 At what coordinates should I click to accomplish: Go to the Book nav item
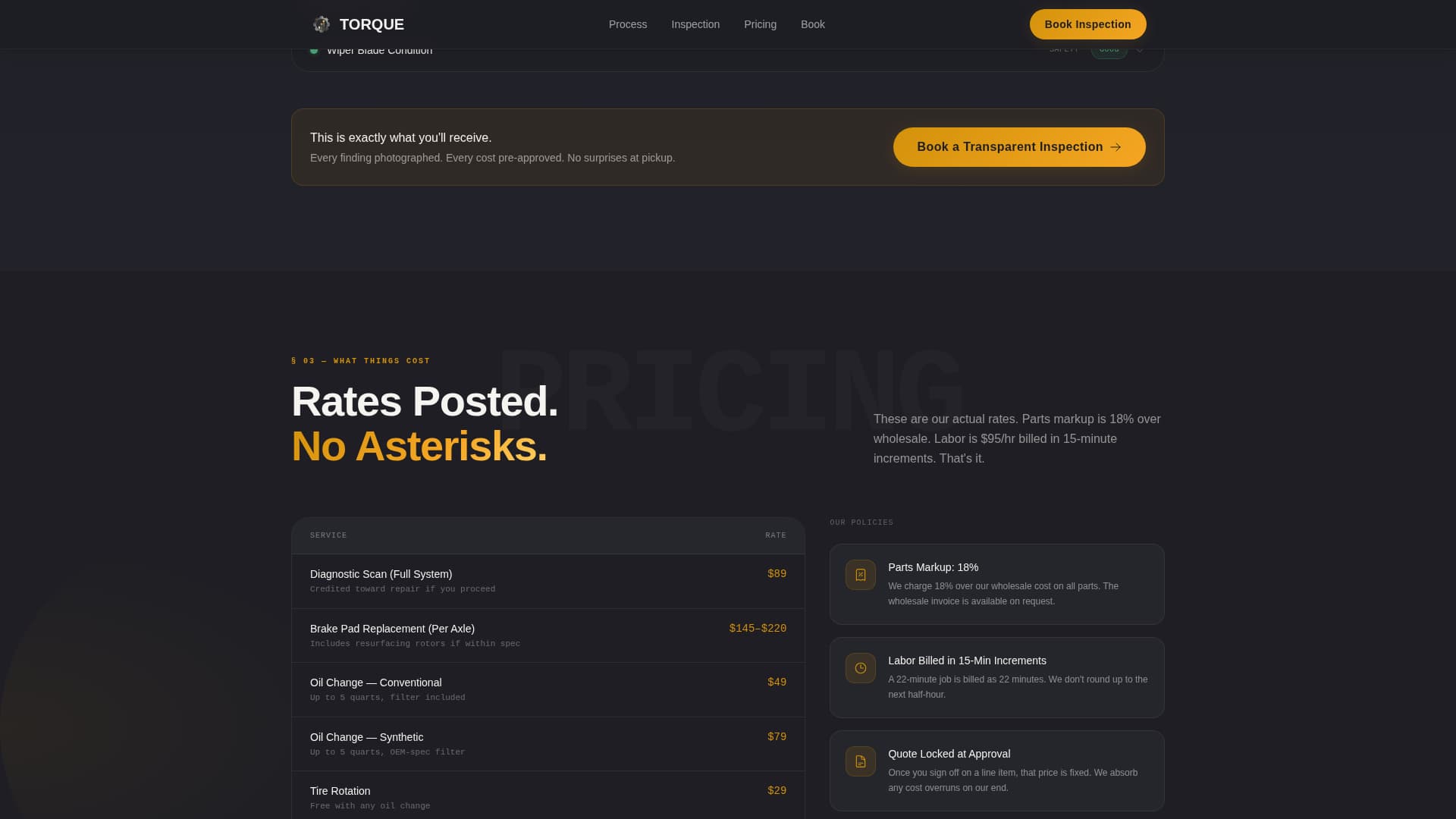(813, 24)
